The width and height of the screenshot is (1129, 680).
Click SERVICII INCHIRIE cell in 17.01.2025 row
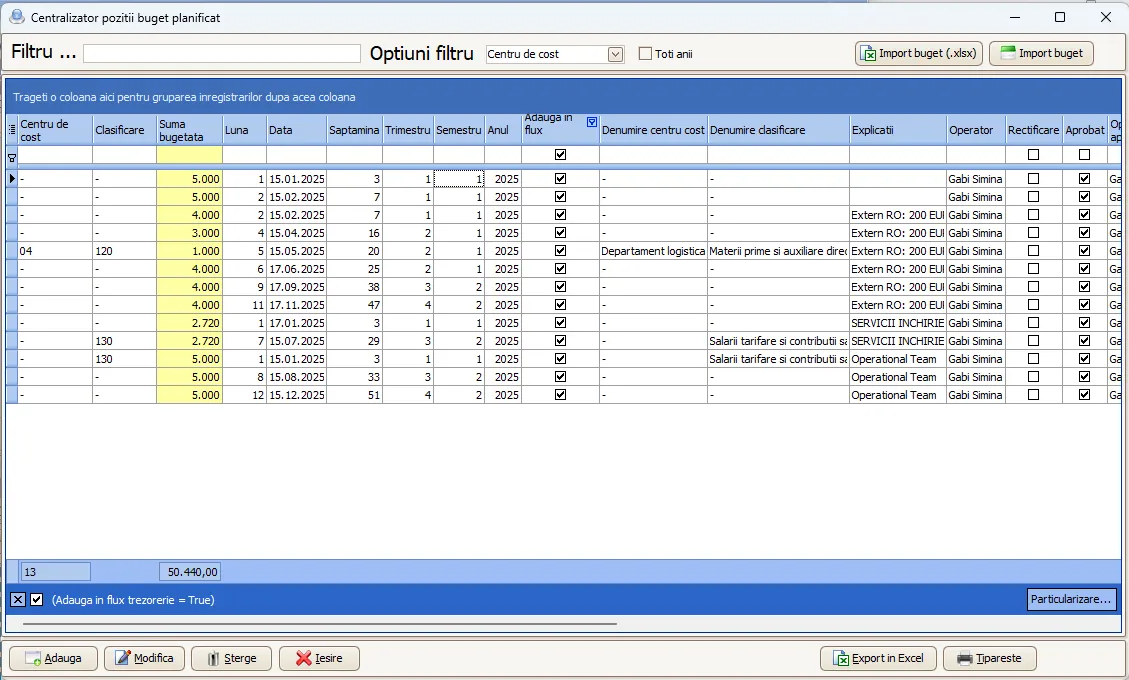[898, 323]
